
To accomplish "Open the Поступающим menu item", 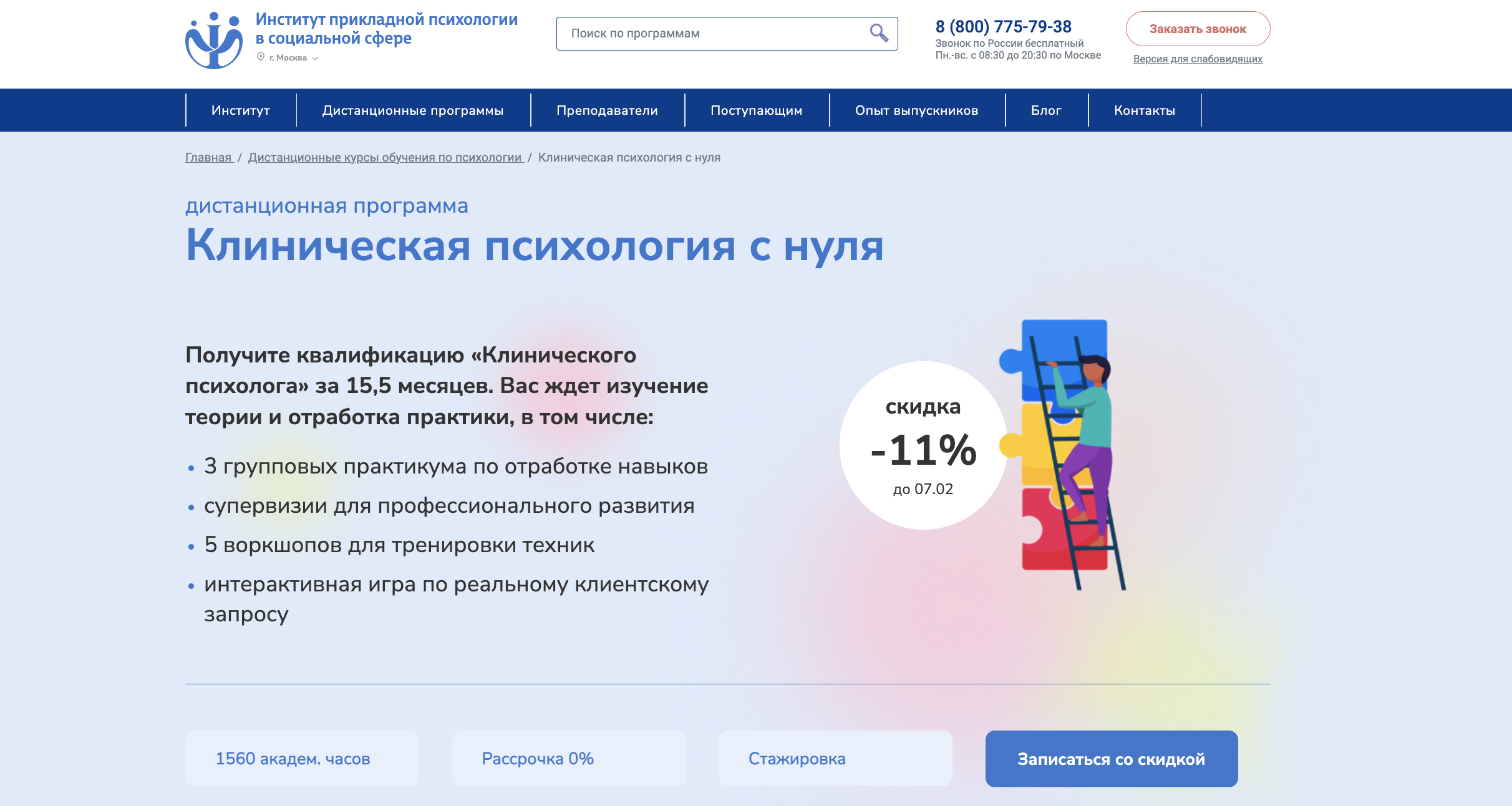I will (x=756, y=110).
